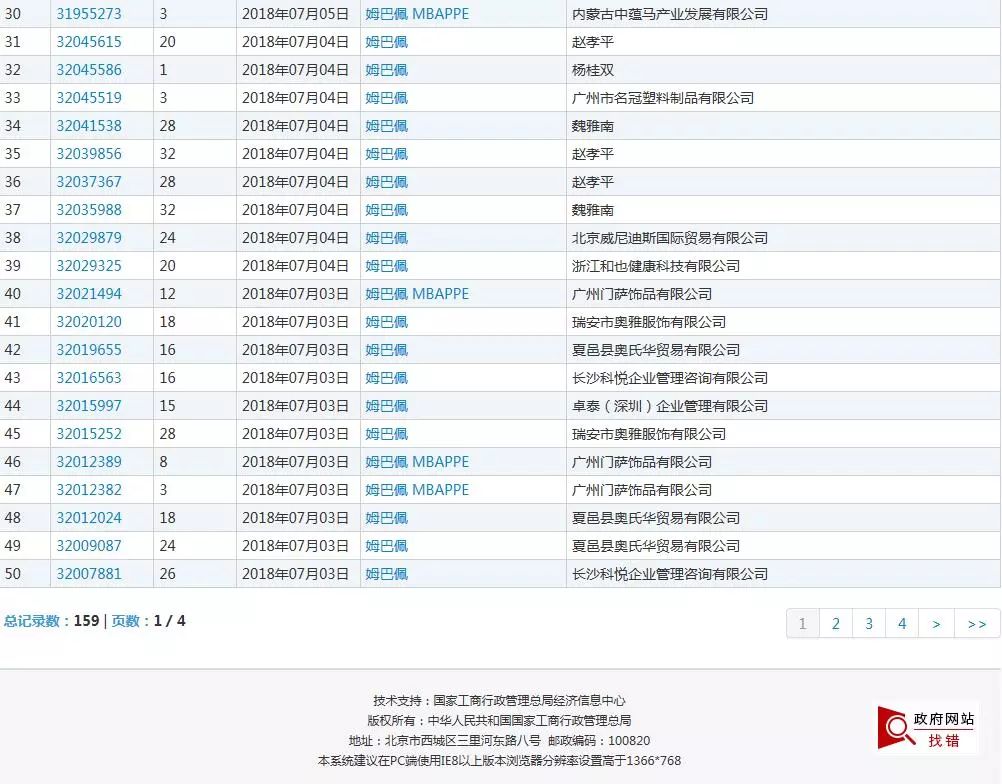Screen dimensions: 1002x784
Task: Select footer address 北京市西城区三里河东路八号
Action: pos(463,741)
